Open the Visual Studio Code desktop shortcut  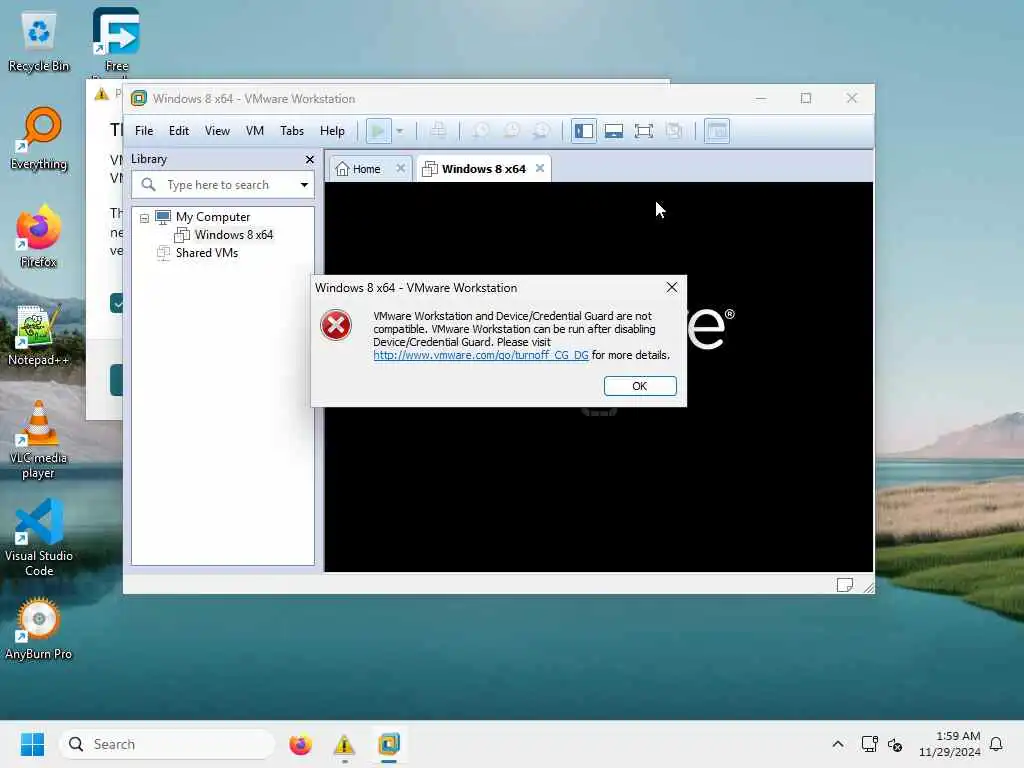[x=39, y=537]
